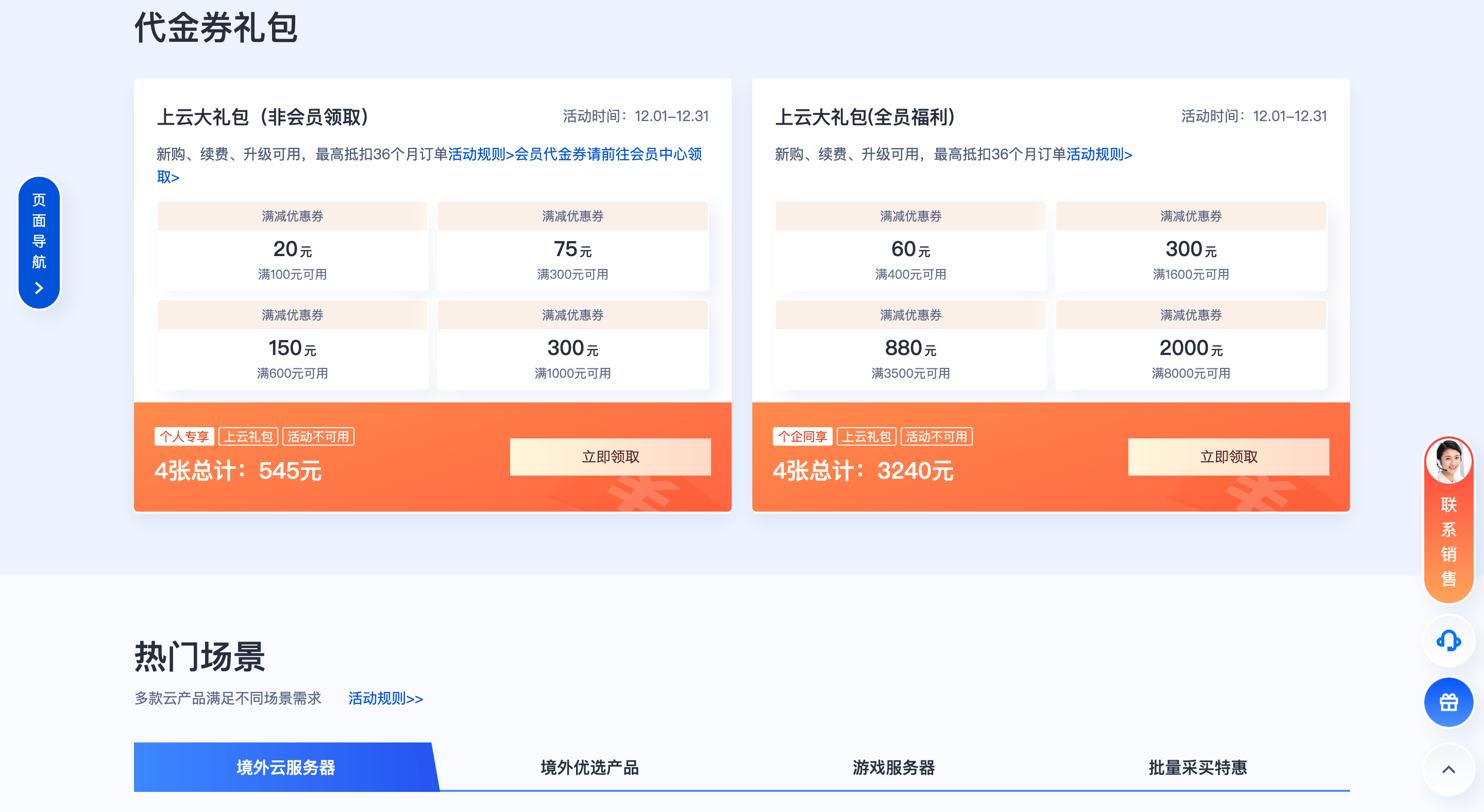Click 立即领取 on the 全员福利 gift pack
The image size is (1484, 812).
1228,456
